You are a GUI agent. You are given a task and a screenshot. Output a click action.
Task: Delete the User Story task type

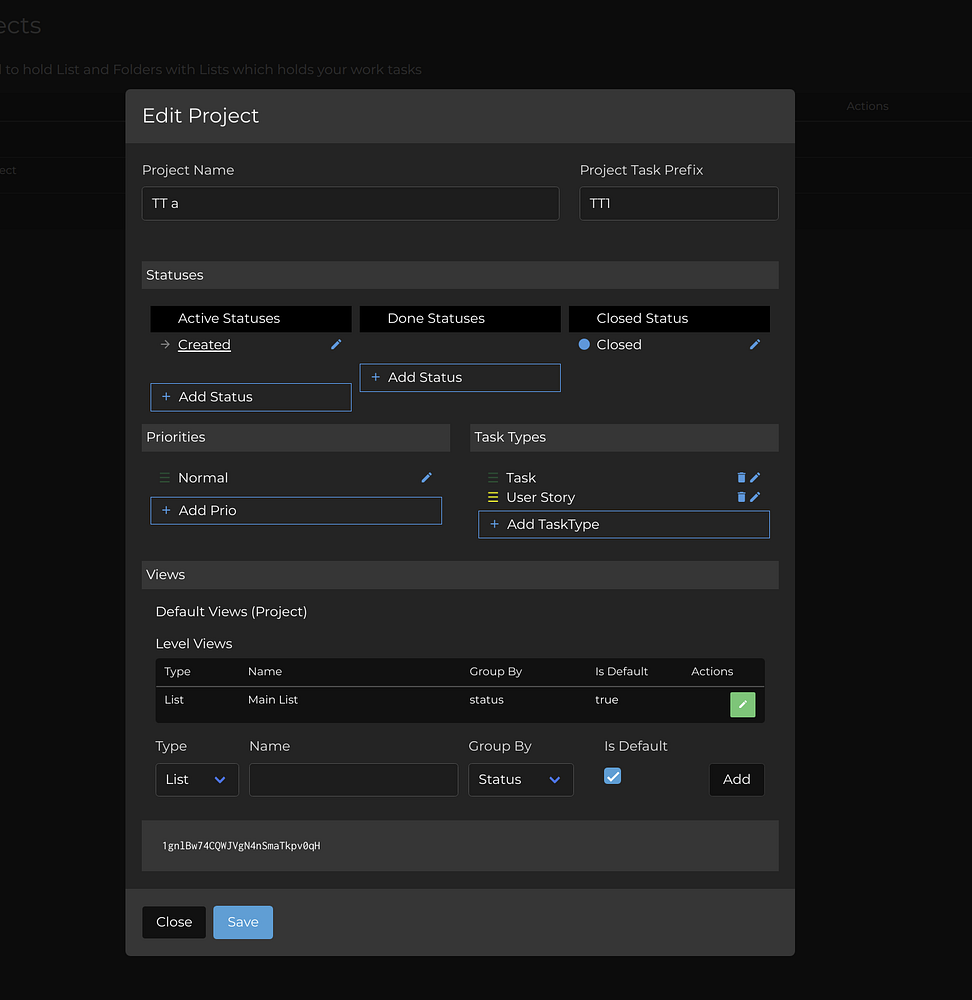click(741, 497)
